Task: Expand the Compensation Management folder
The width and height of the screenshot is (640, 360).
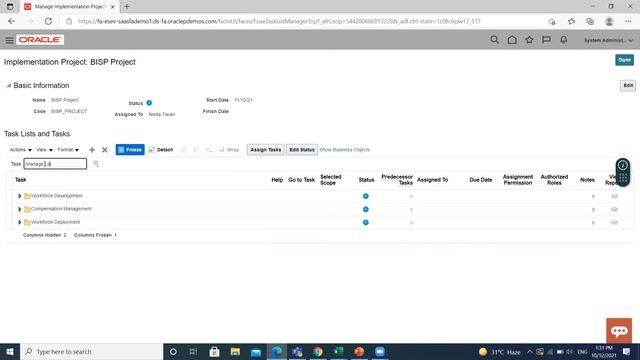Action: (19, 209)
